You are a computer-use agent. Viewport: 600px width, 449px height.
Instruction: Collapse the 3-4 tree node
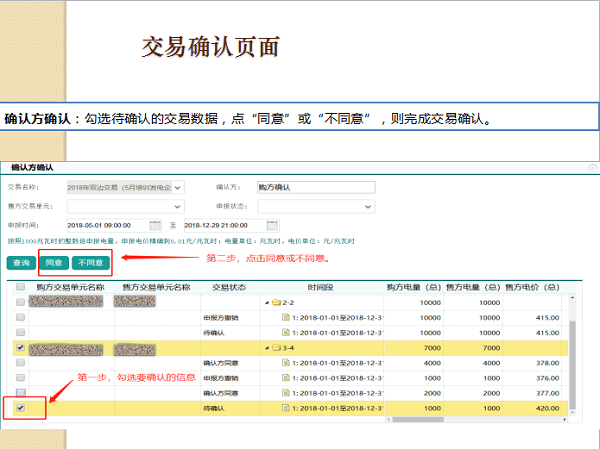pos(265,349)
